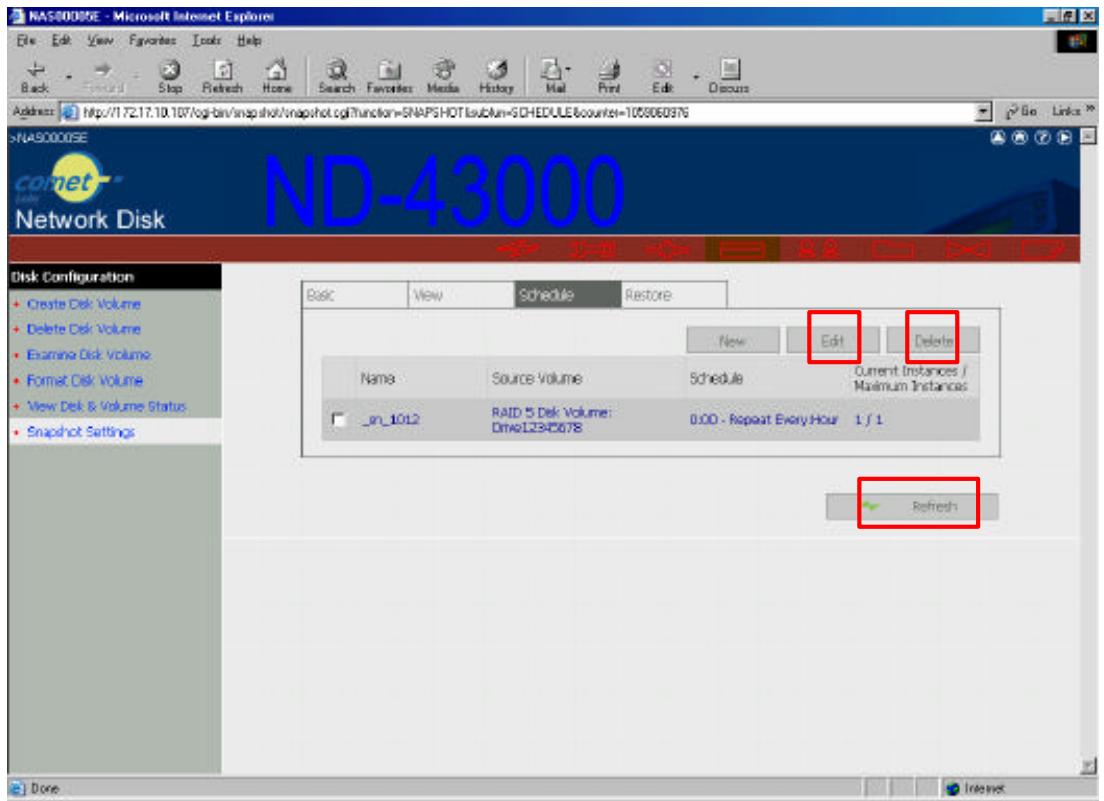Viewport: 1104px width, 801px height.
Task: Click the 'Repeat Every Hour' schedule cell
Action: (763, 420)
